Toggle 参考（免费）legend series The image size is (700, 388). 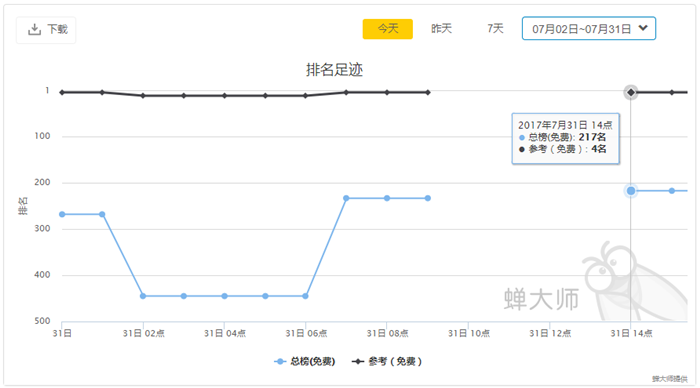[x=387, y=361]
